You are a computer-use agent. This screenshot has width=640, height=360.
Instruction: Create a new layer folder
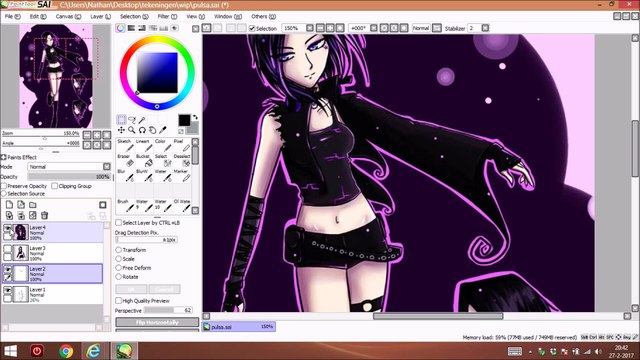pos(33,204)
